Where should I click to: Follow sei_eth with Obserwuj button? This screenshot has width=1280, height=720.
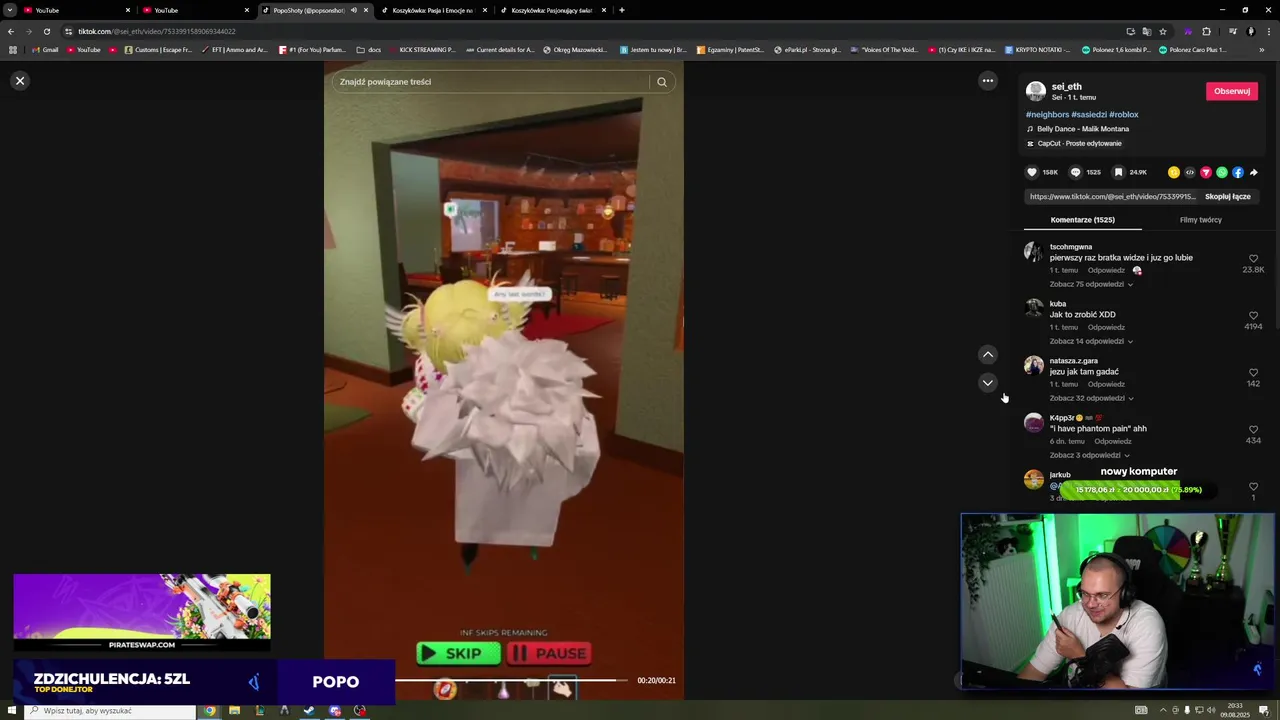point(1231,91)
